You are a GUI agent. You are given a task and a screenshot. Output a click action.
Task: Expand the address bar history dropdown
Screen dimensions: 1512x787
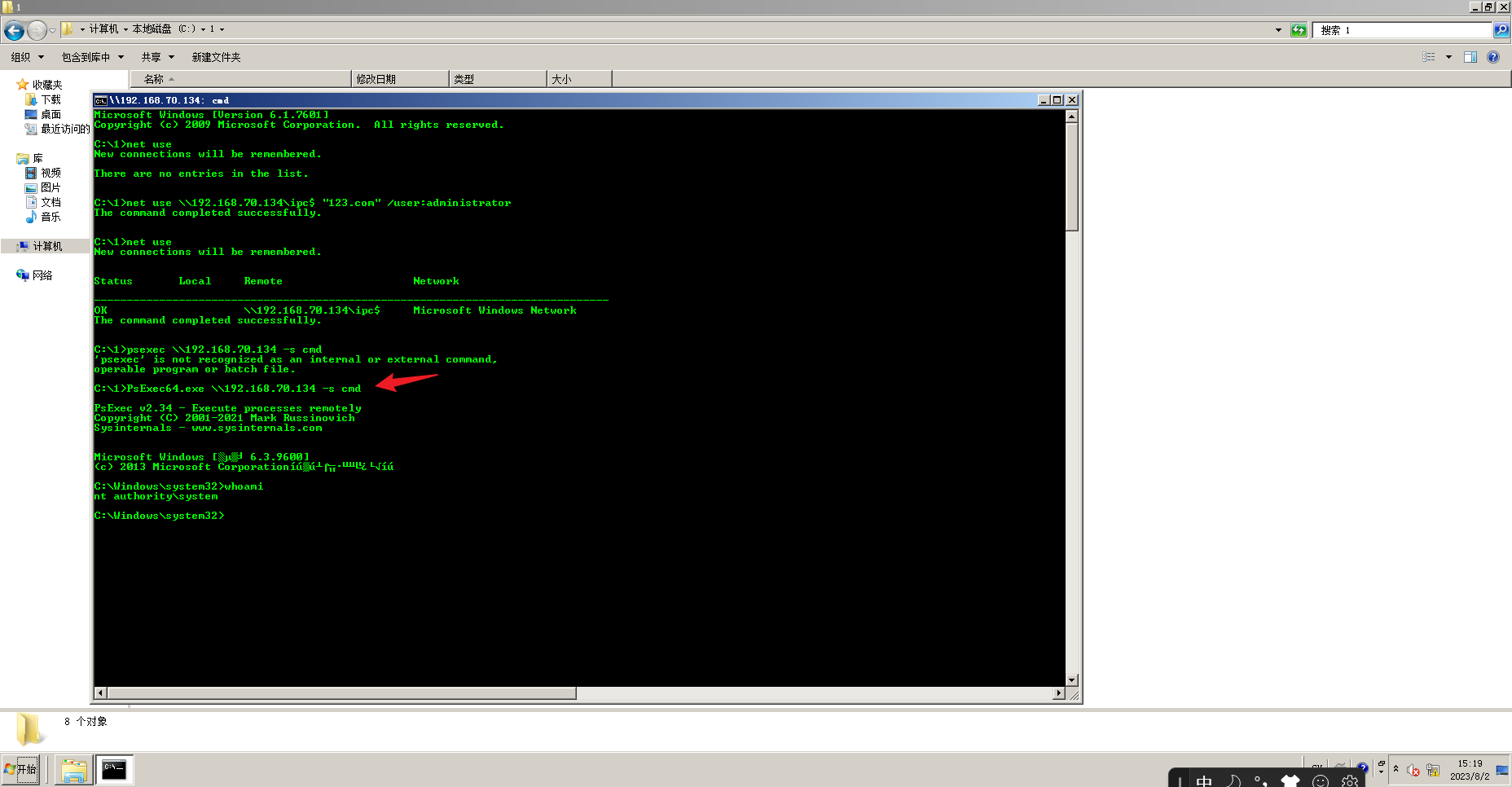tap(1279, 30)
